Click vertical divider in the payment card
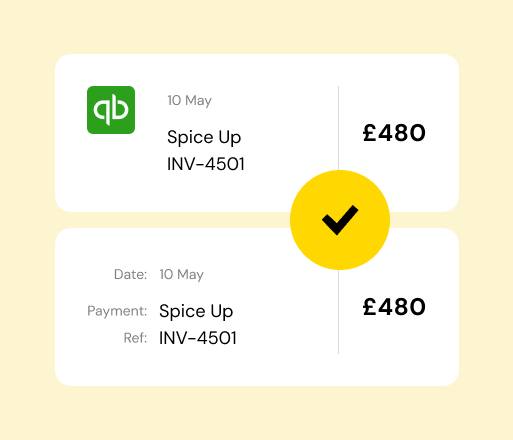 339,312
